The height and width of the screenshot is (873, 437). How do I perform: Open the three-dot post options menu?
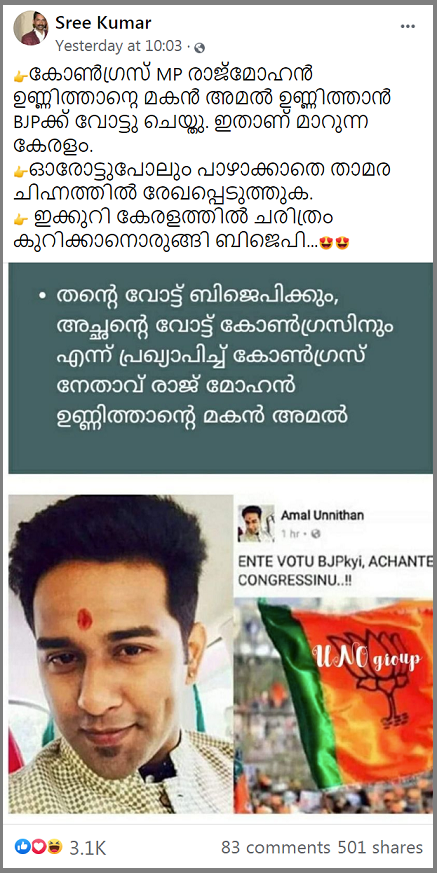[409, 27]
